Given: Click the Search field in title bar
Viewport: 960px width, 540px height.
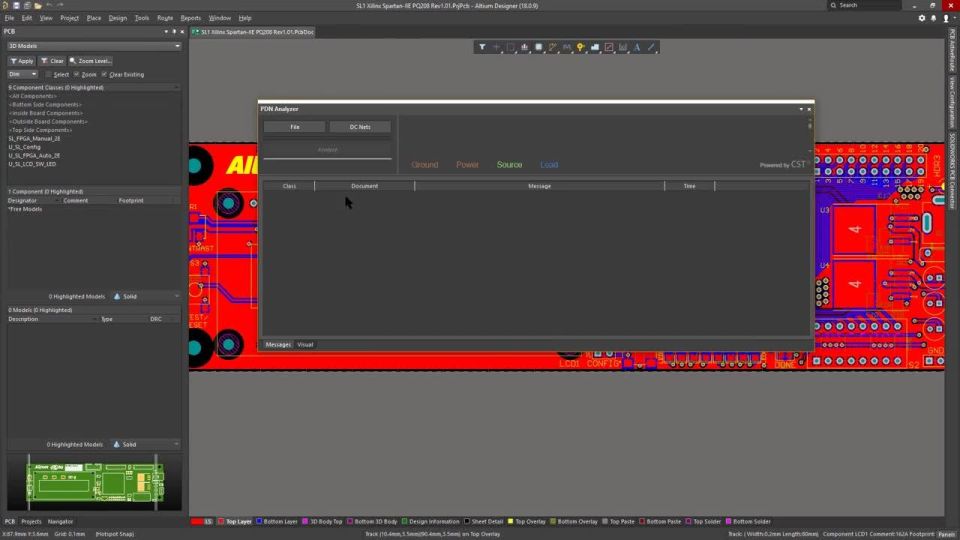Looking at the screenshot, I should [x=864, y=6].
